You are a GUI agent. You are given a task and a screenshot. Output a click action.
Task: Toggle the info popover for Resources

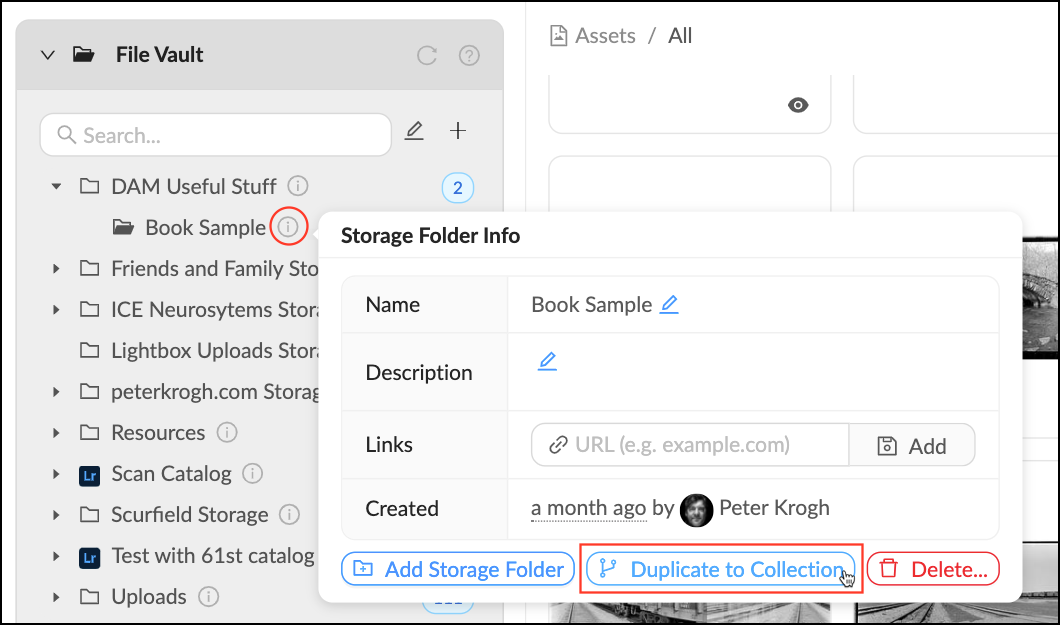(226, 432)
